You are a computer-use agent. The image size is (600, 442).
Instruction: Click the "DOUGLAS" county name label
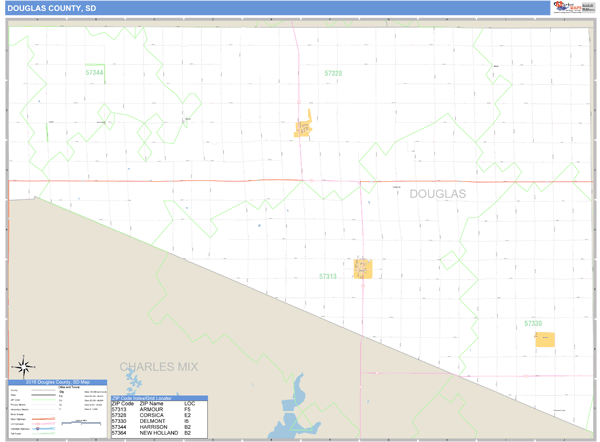tap(438, 194)
